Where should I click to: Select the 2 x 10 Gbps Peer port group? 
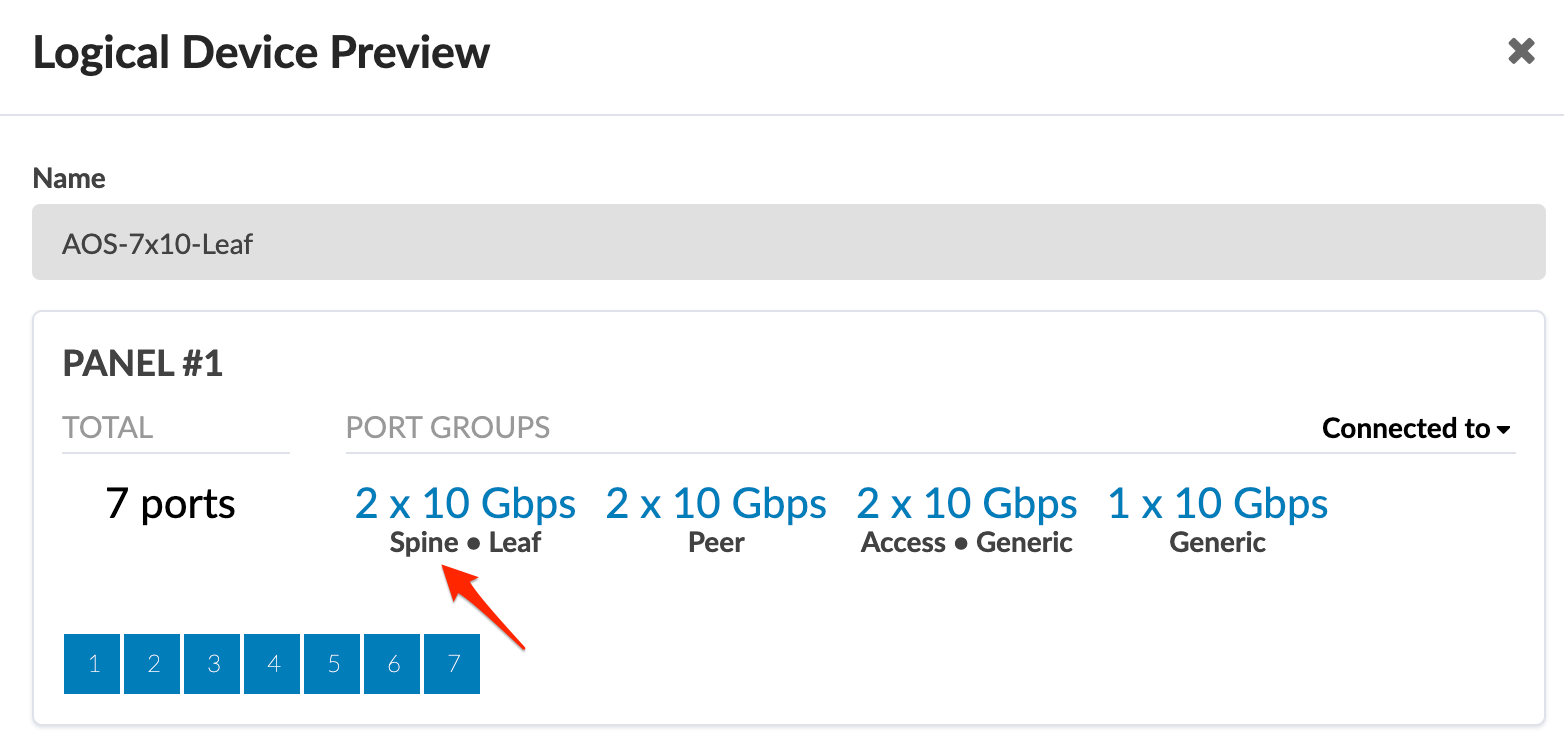pyautogui.click(x=716, y=504)
